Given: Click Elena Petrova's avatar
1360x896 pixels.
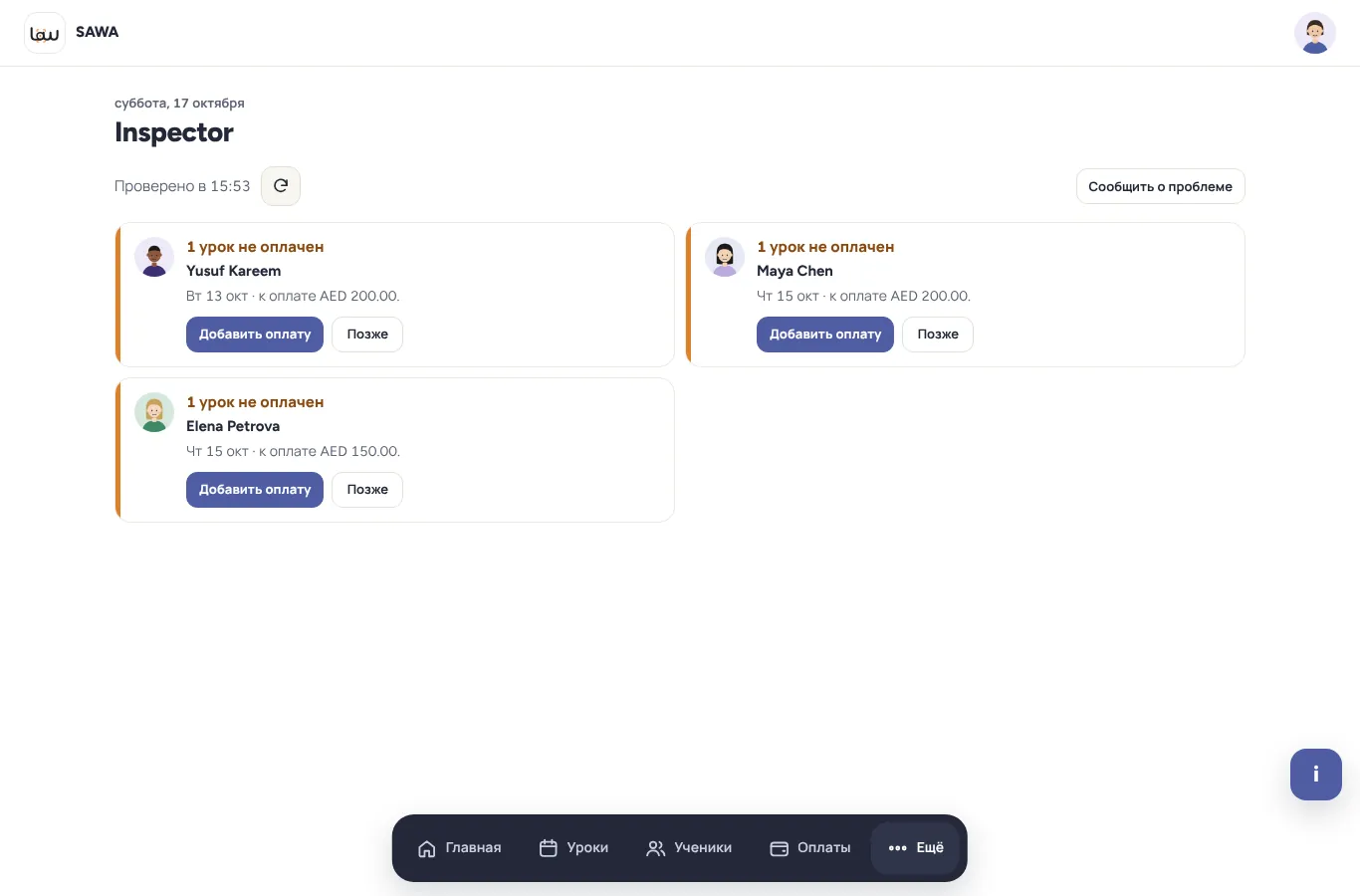Looking at the screenshot, I should click(154, 412).
